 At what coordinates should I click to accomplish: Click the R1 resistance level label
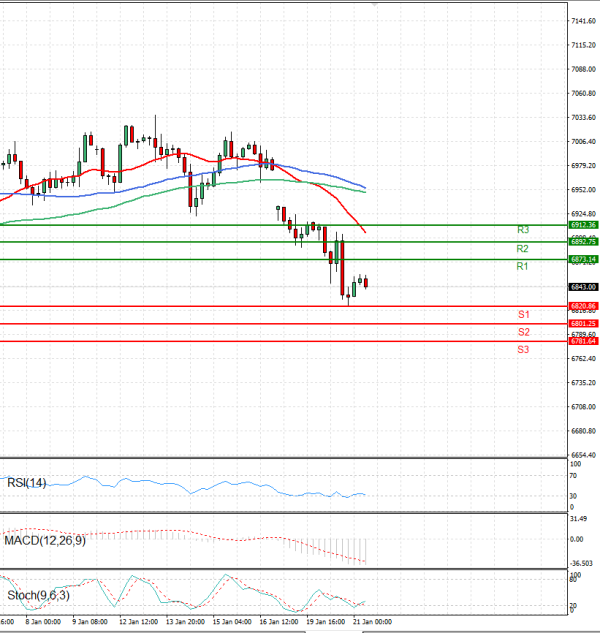[522, 266]
